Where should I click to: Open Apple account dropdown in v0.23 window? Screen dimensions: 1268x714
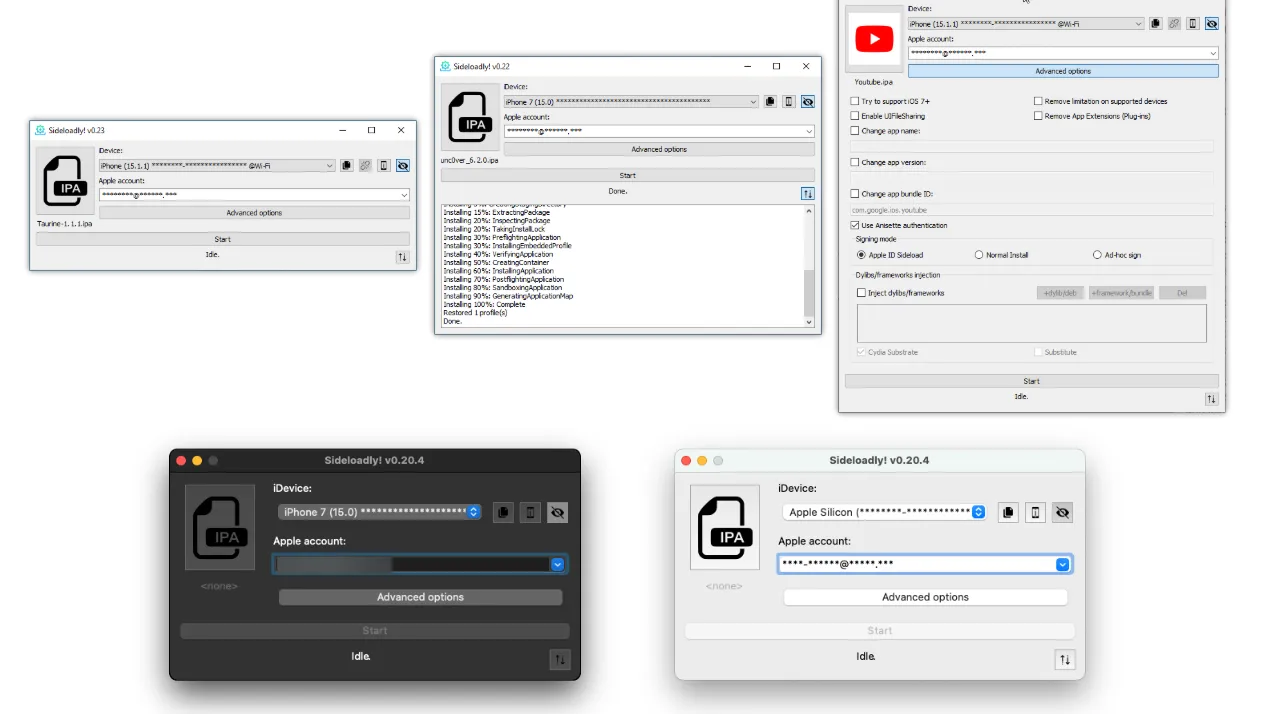(254, 195)
